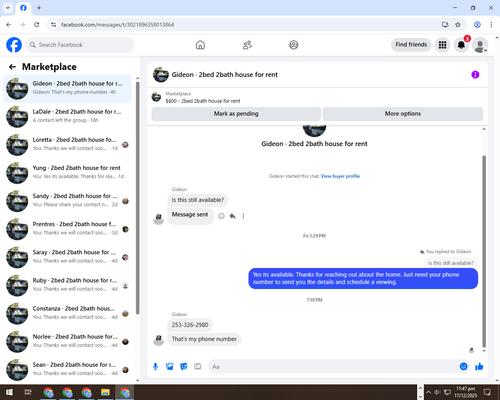Open volume control in system tray

(438, 392)
